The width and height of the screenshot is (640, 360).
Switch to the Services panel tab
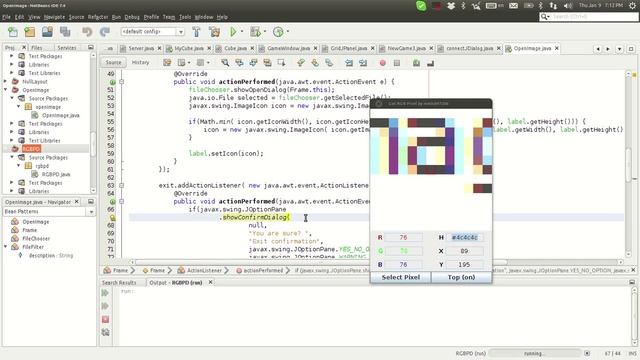[x=67, y=48]
